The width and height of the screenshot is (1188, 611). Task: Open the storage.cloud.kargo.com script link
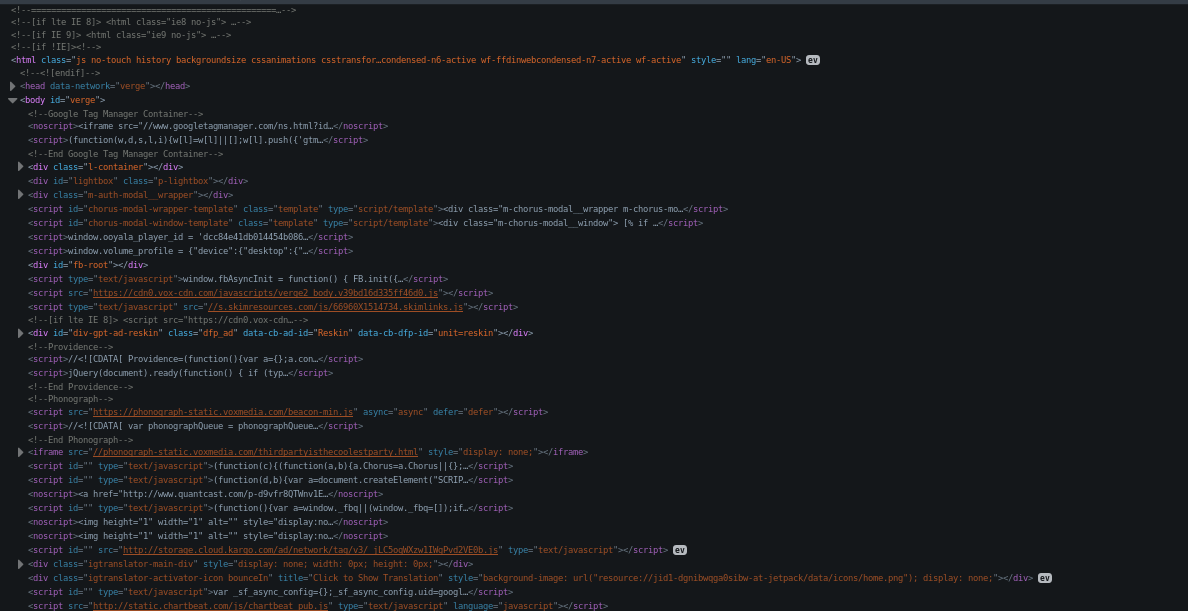coord(311,550)
